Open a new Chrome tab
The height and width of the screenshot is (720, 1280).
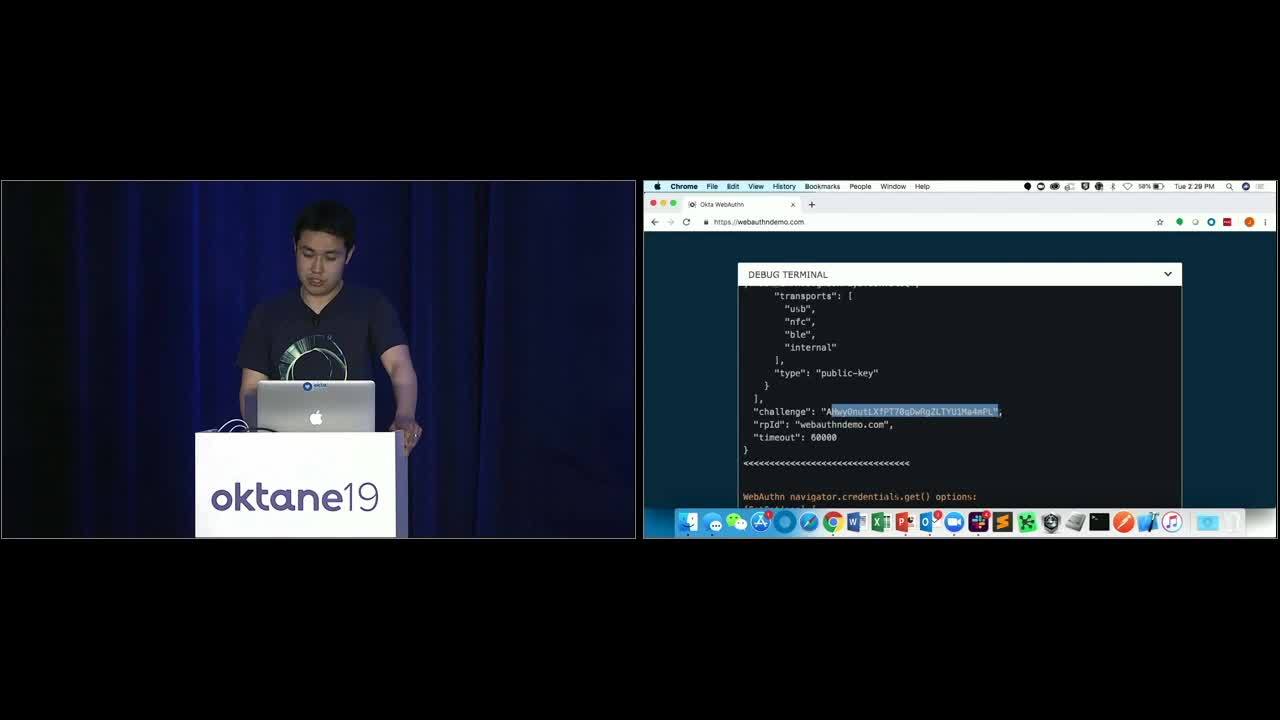[x=811, y=204]
